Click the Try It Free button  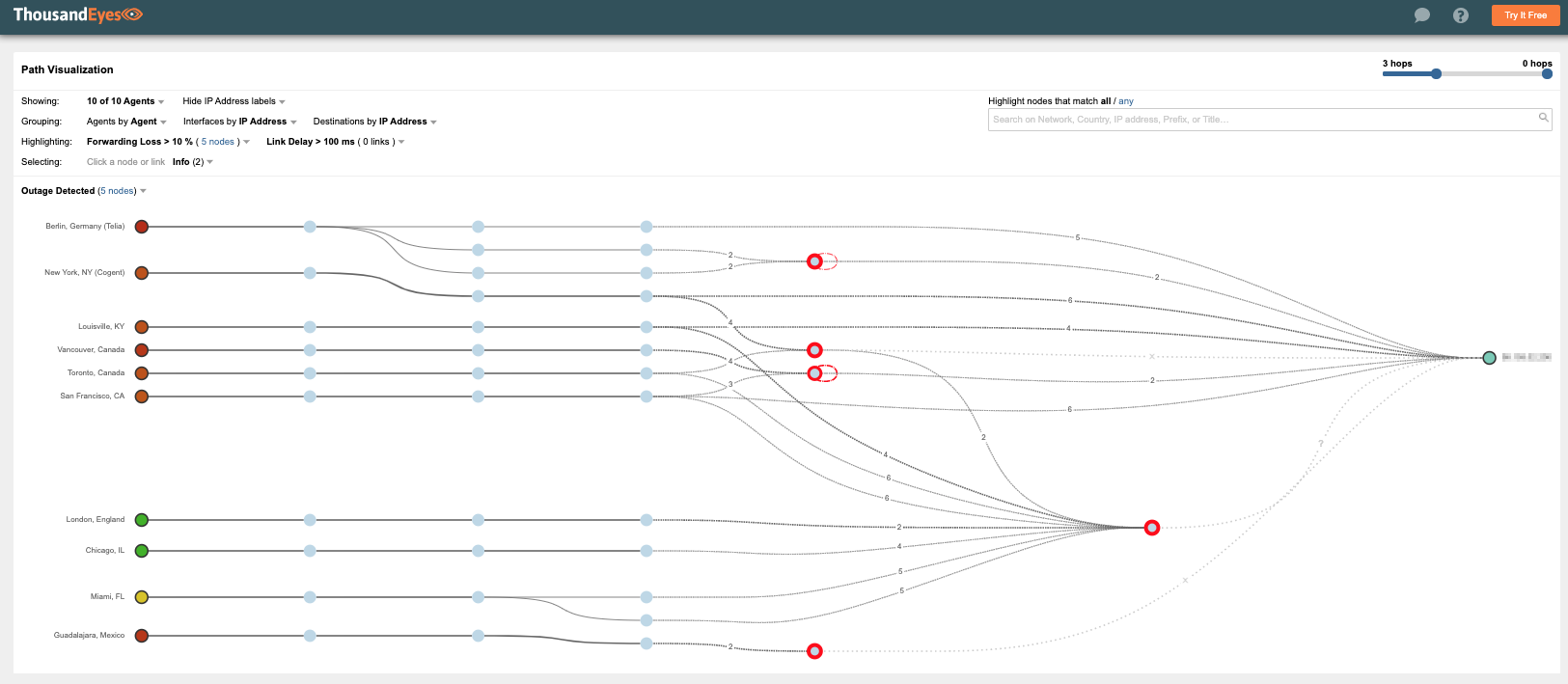tap(1525, 15)
